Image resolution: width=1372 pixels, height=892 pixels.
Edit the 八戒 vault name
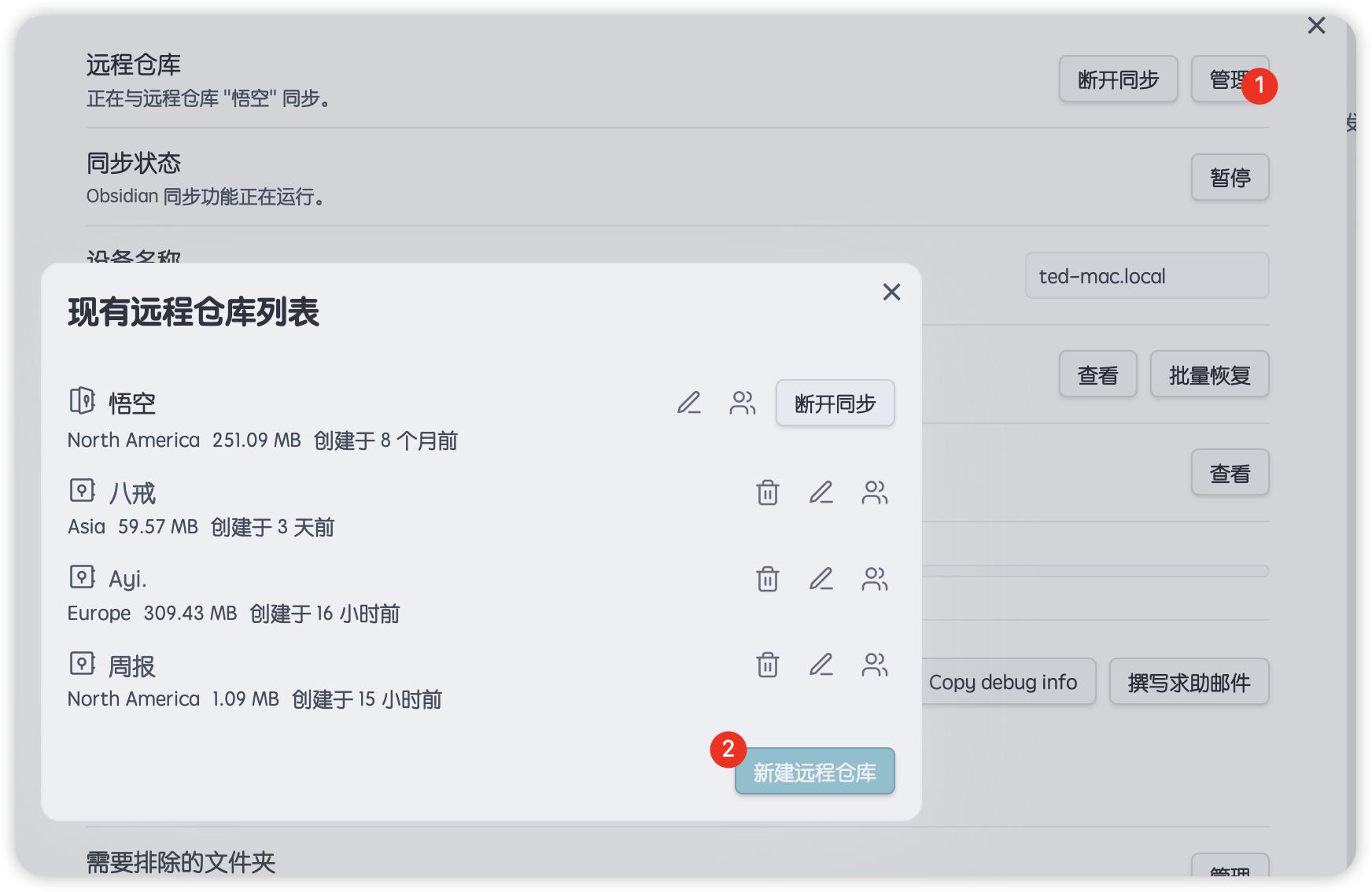[x=821, y=493]
